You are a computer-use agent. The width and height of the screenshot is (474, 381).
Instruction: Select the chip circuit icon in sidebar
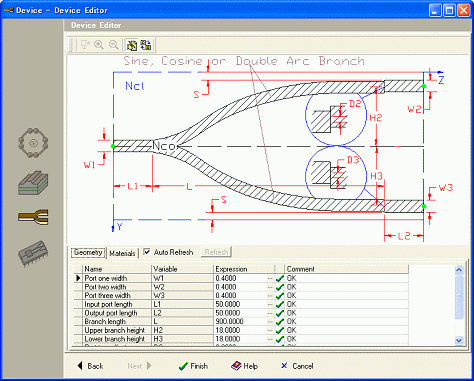point(33,254)
